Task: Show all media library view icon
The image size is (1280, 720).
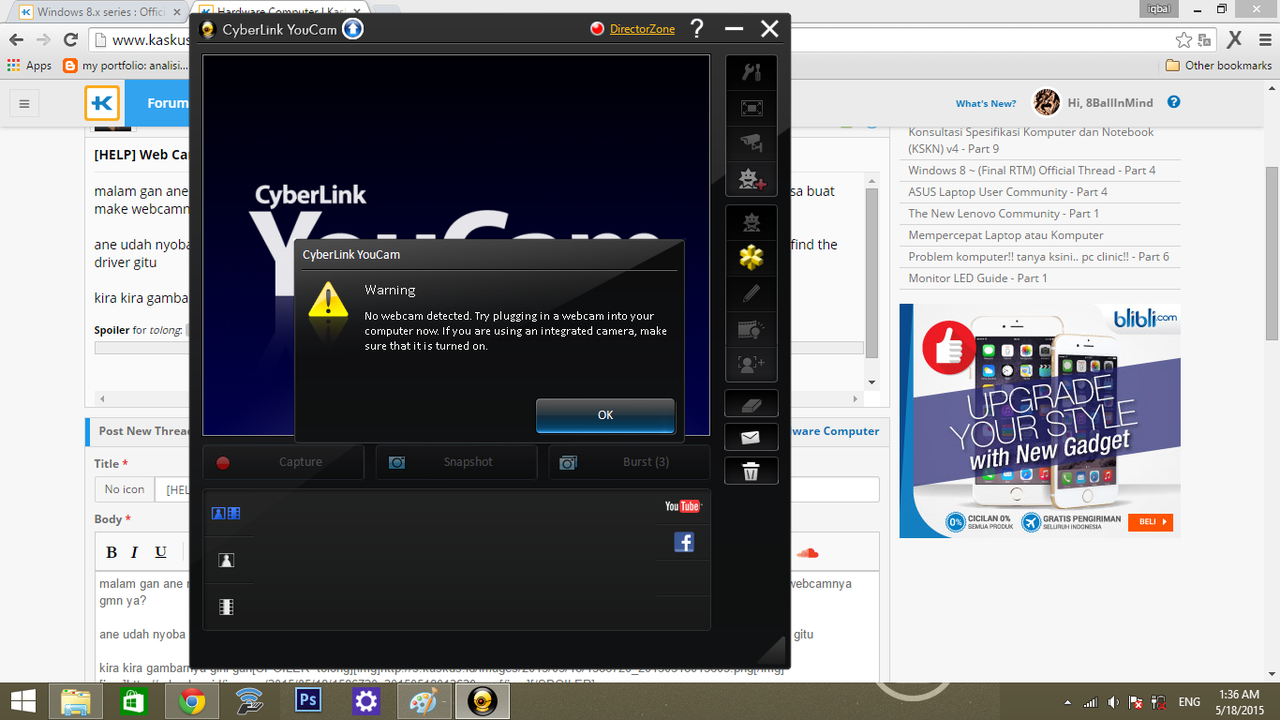Action: 226,513
